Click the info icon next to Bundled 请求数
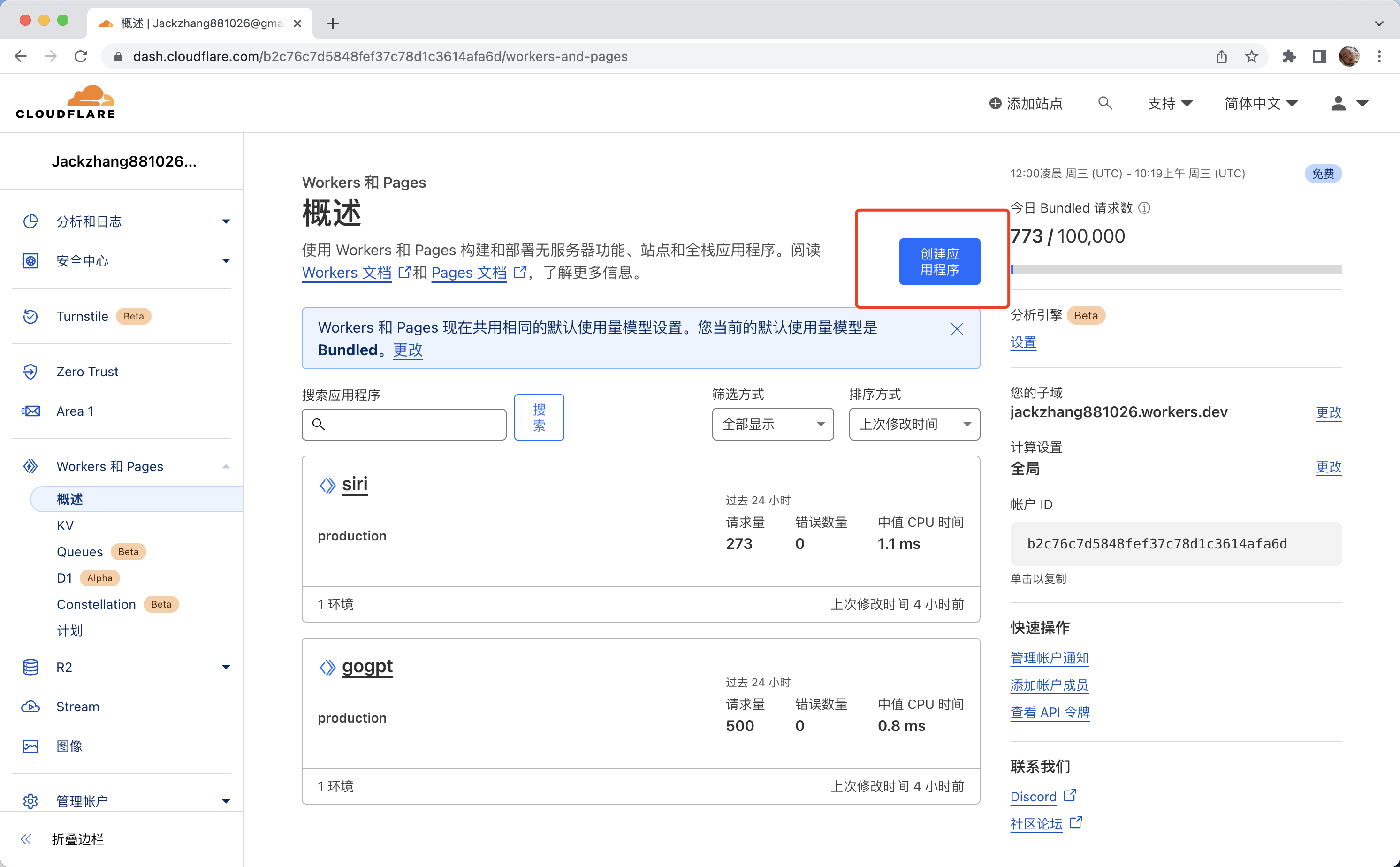Screen dimensions: 1400x867 (1144, 208)
